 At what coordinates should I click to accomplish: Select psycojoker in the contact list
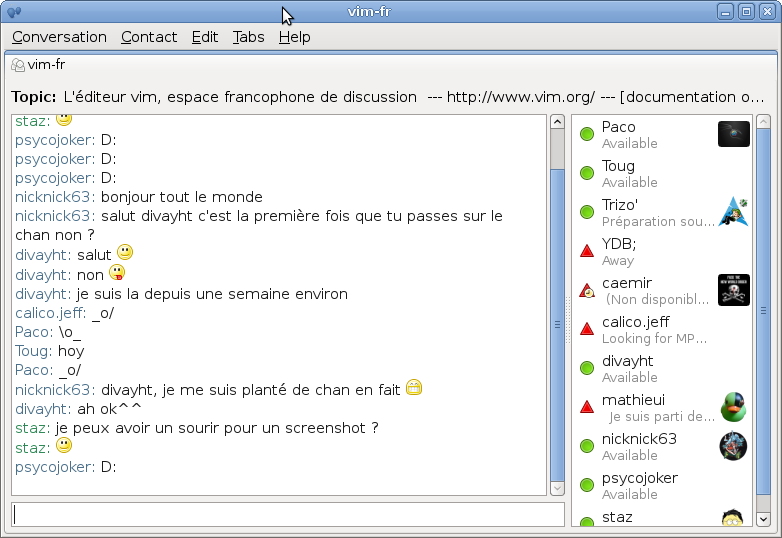[640, 485]
